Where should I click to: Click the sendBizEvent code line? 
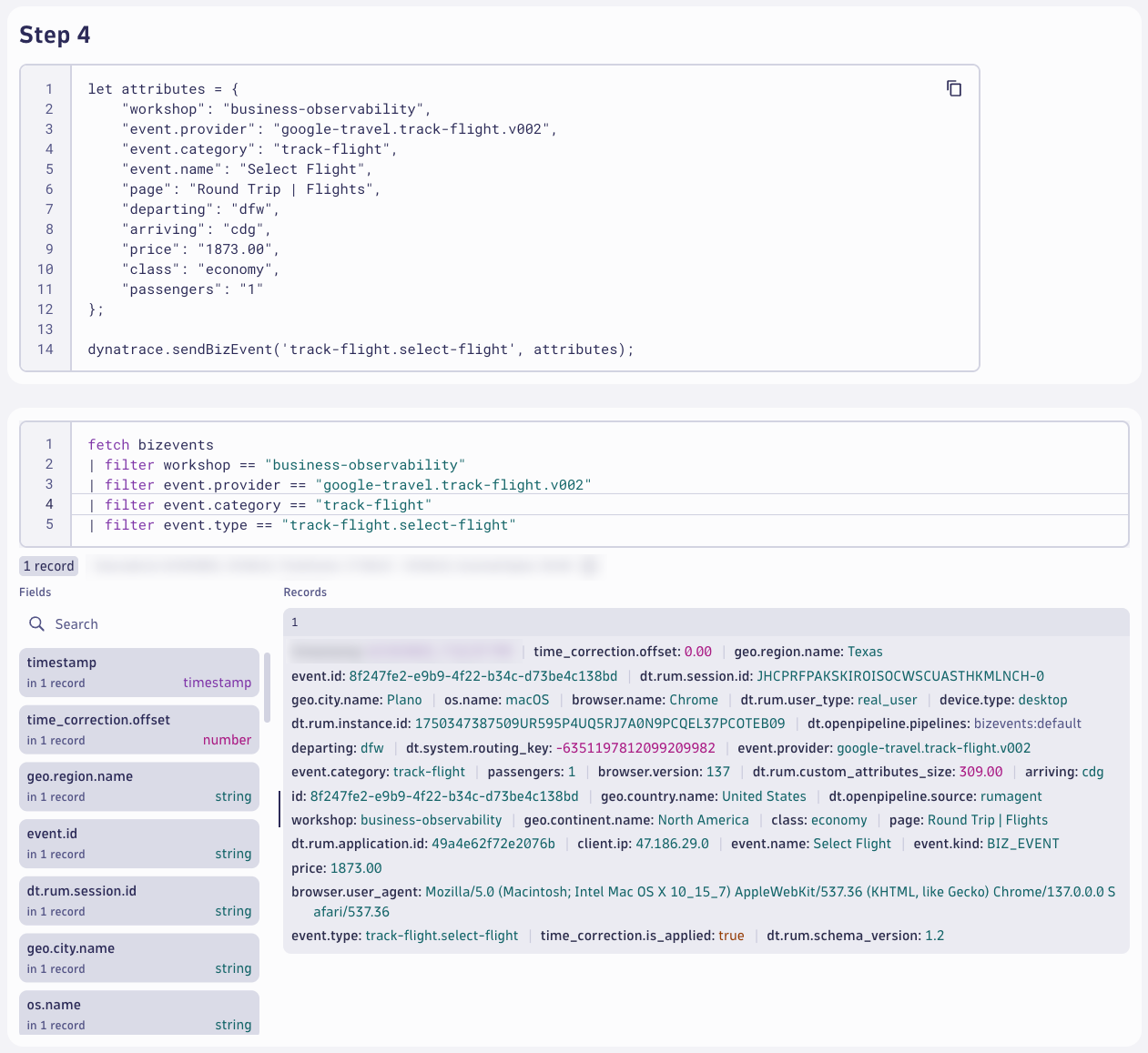pos(361,349)
